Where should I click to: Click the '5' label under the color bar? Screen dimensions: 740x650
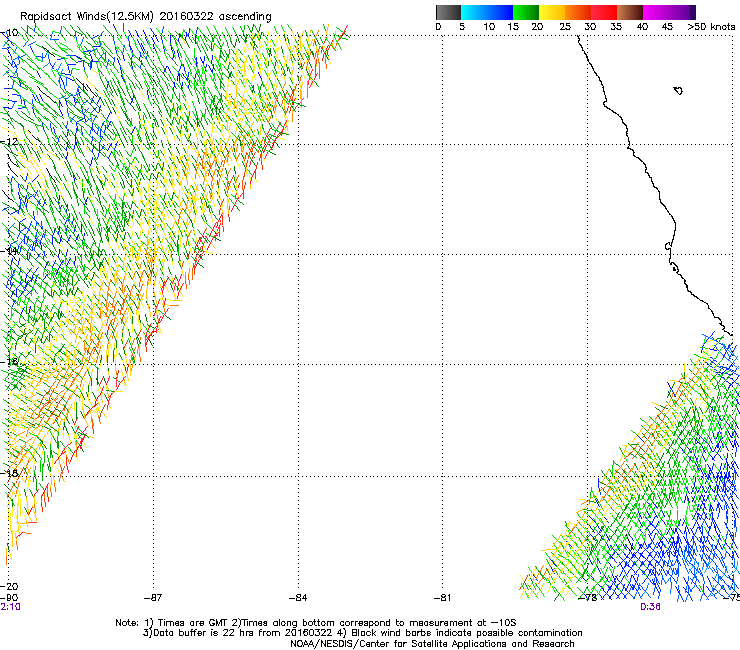462,27
